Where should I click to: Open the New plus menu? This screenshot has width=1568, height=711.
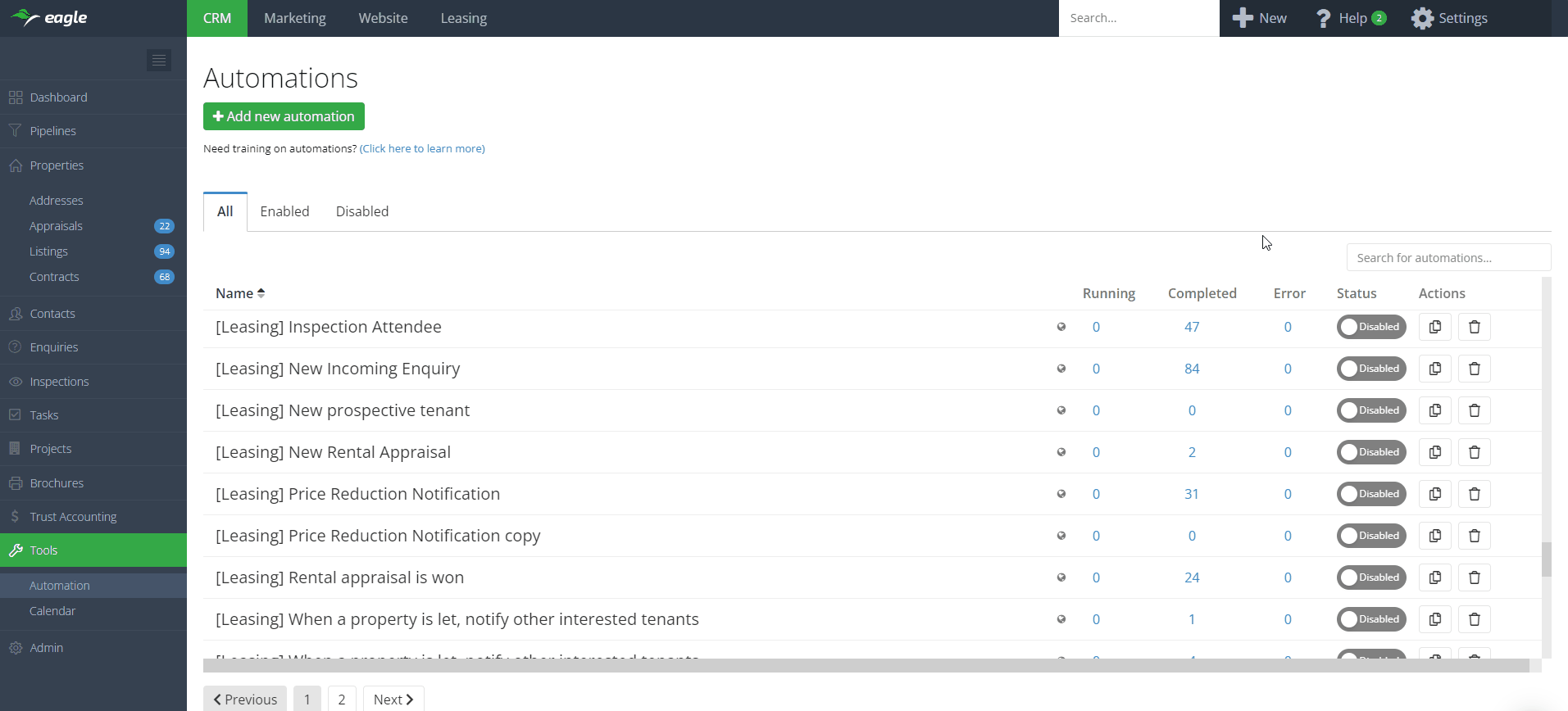(x=1259, y=18)
